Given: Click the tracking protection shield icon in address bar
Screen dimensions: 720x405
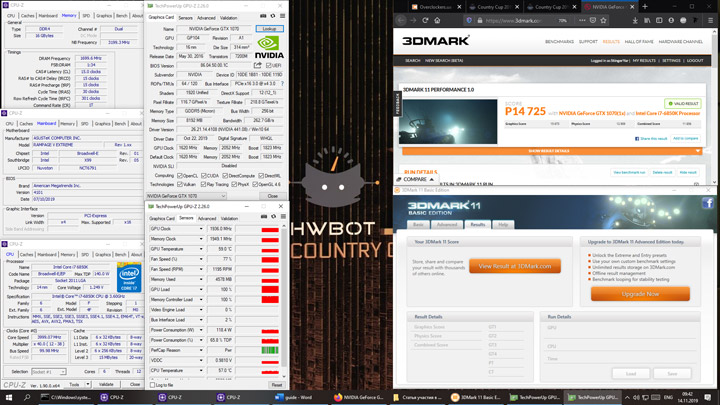Looking at the screenshot, I should 469,20.
